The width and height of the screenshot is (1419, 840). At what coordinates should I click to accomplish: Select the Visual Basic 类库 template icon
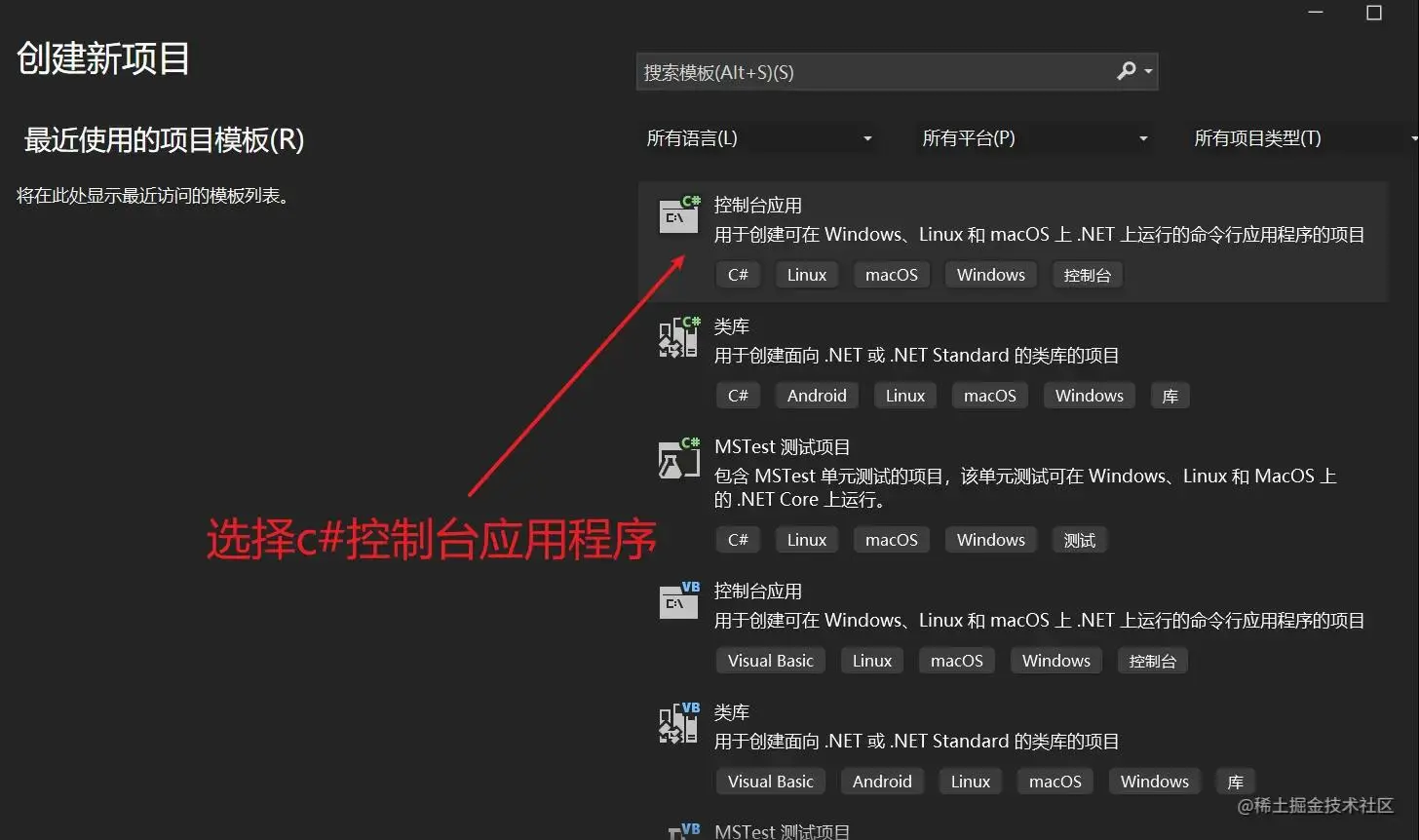(677, 723)
